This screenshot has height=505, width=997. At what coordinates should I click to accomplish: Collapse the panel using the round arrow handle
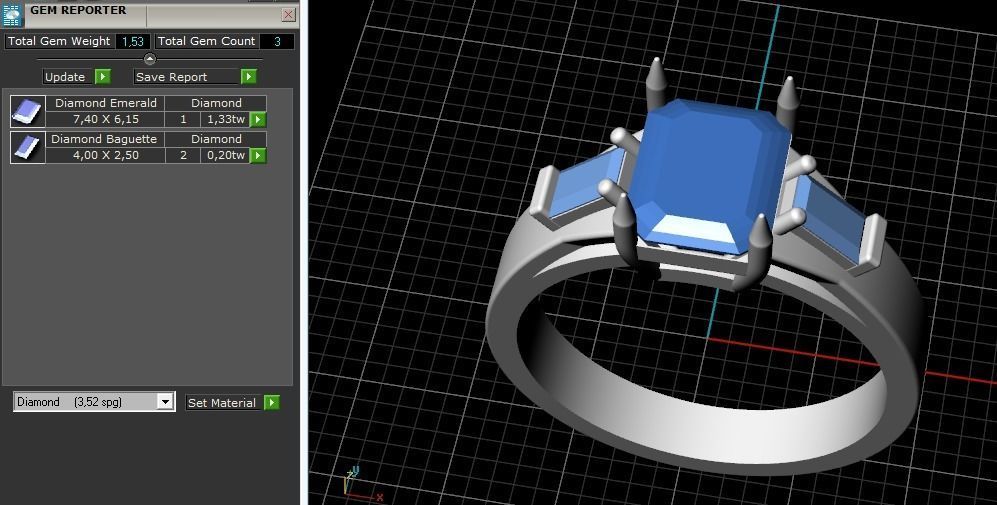click(x=149, y=59)
